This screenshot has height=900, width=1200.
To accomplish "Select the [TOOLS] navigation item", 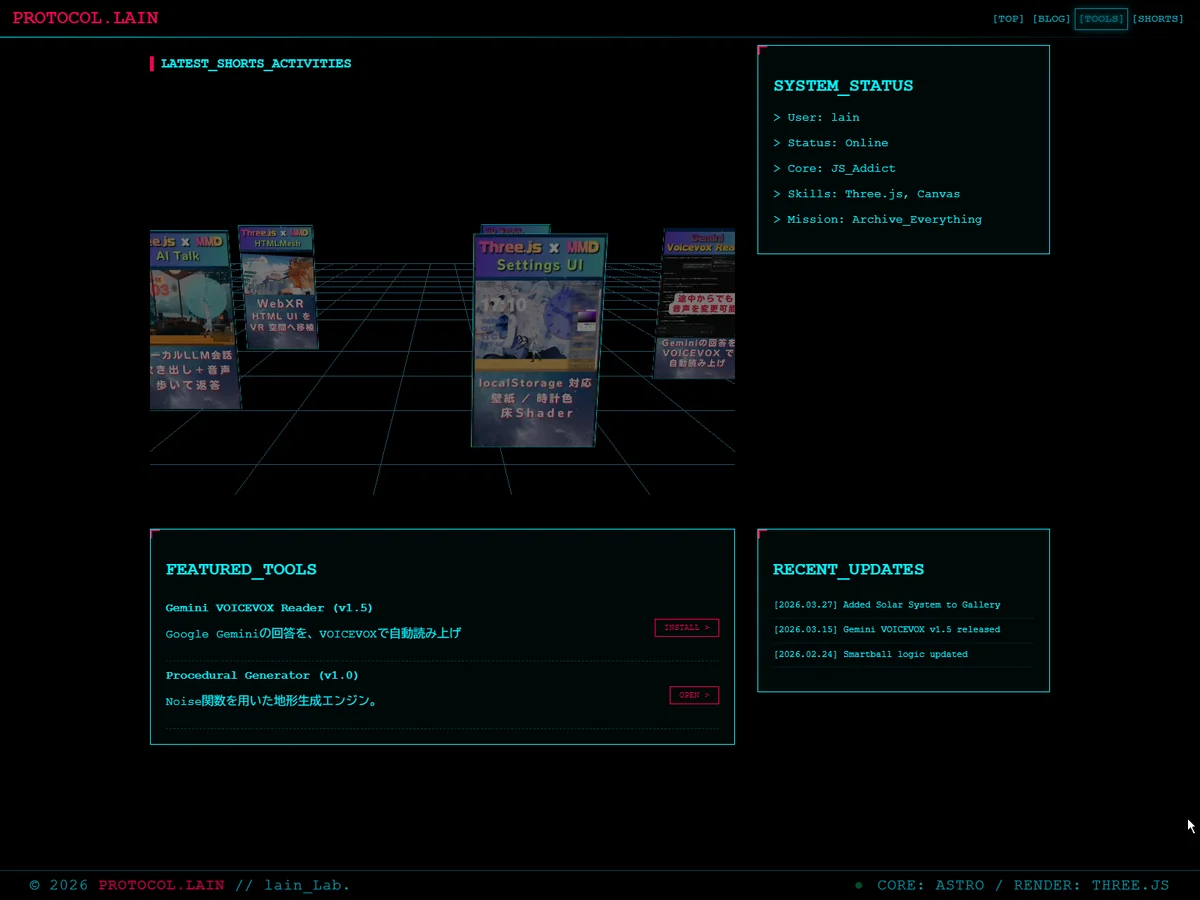I will (1101, 19).
